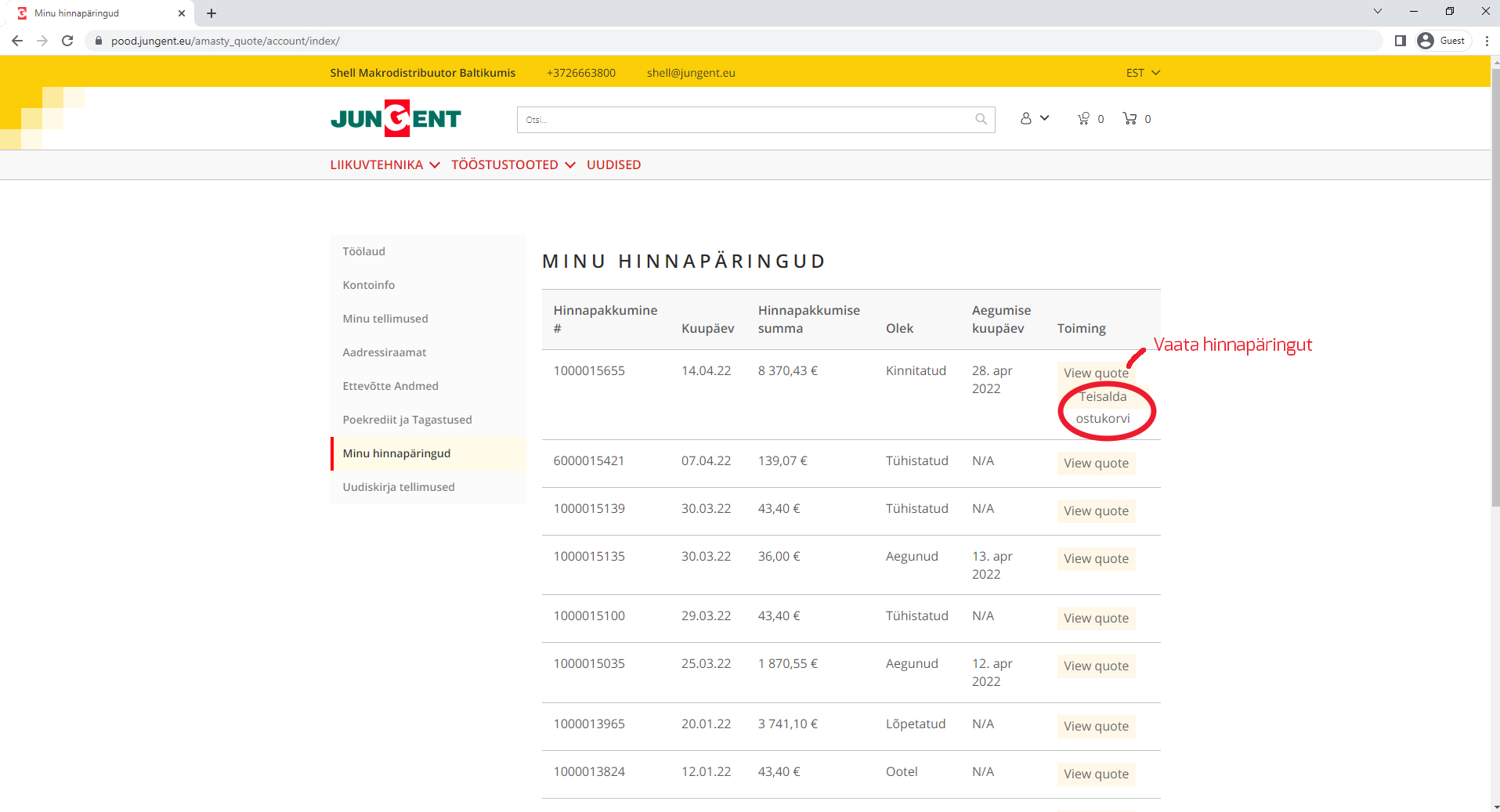Open the UUDISED menu item
Viewport: 1500px width, 812px height.
tap(613, 164)
